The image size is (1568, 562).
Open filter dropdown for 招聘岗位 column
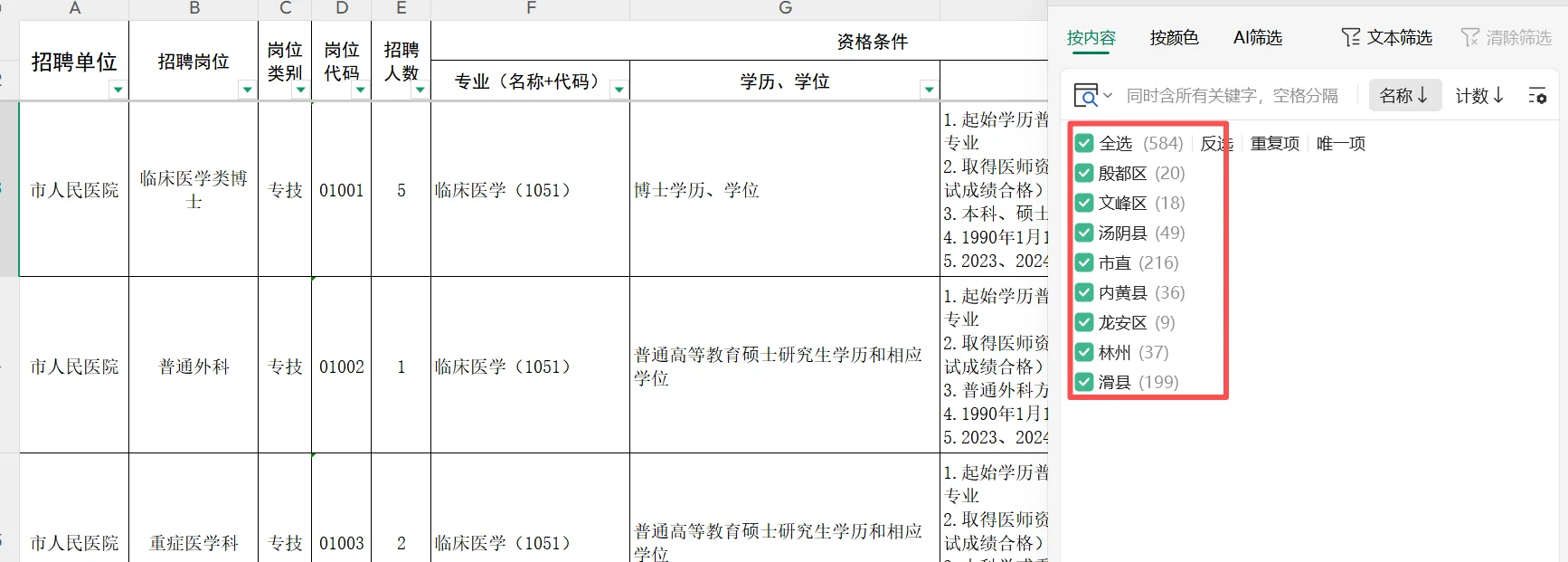point(247,90)
